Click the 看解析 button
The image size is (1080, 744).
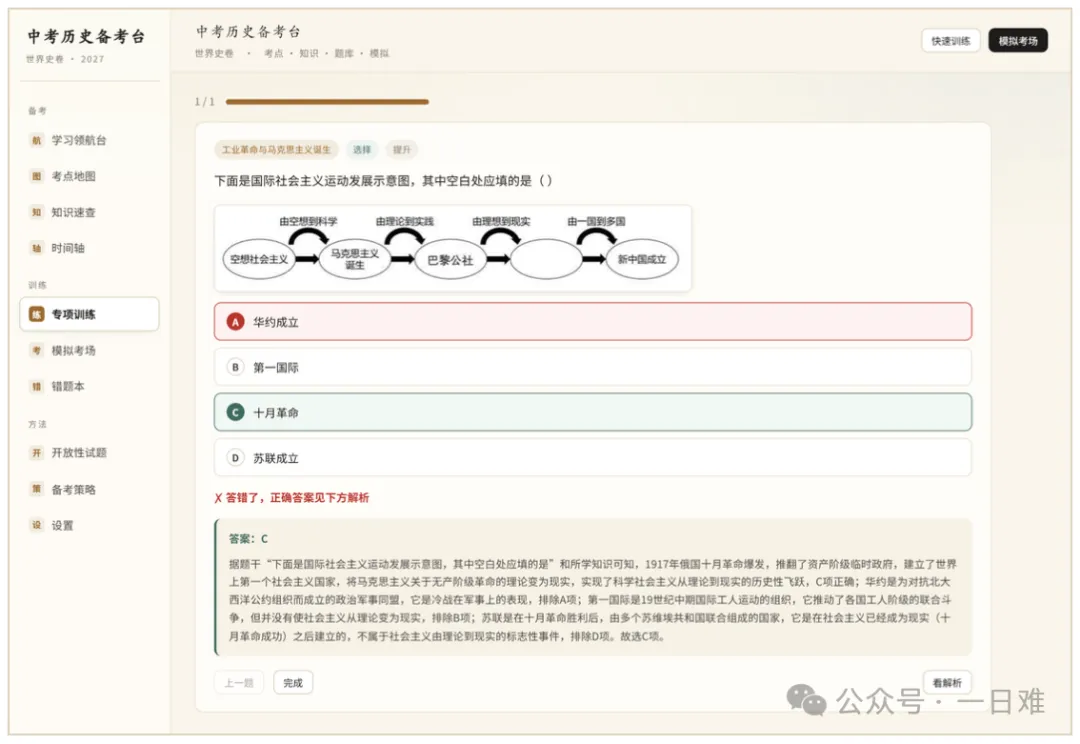pos(947,683)
